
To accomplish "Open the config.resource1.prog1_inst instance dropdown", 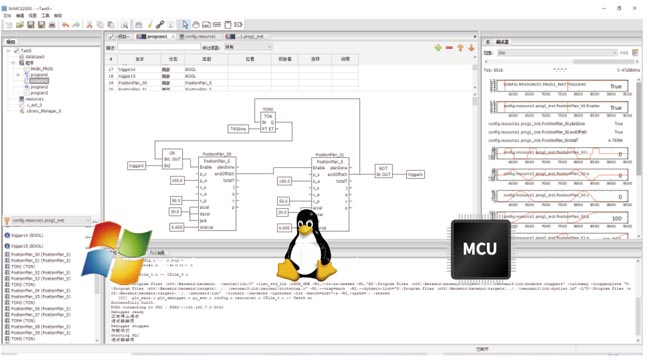I will 49,220.
